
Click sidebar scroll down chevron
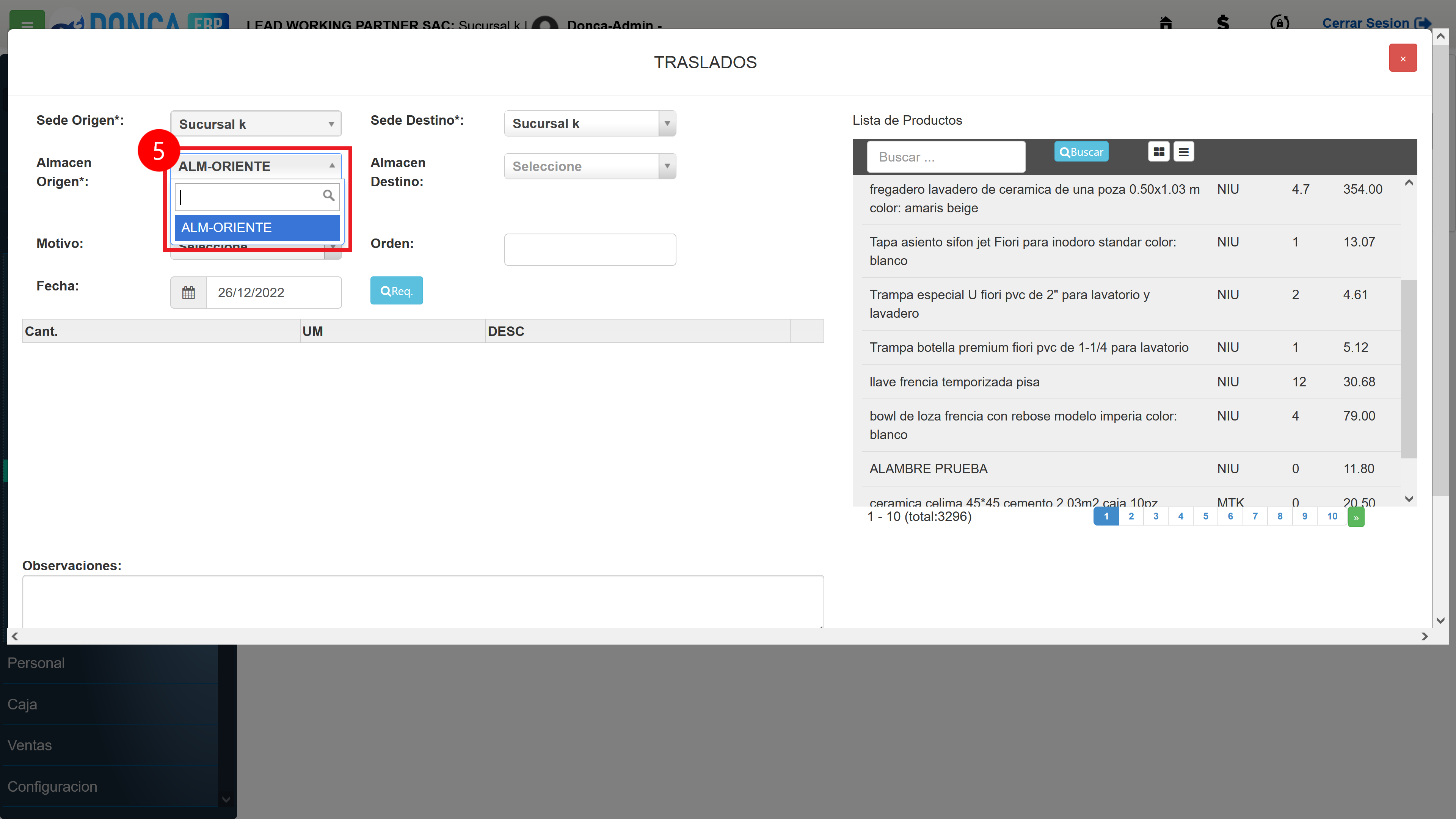point(226,799)
